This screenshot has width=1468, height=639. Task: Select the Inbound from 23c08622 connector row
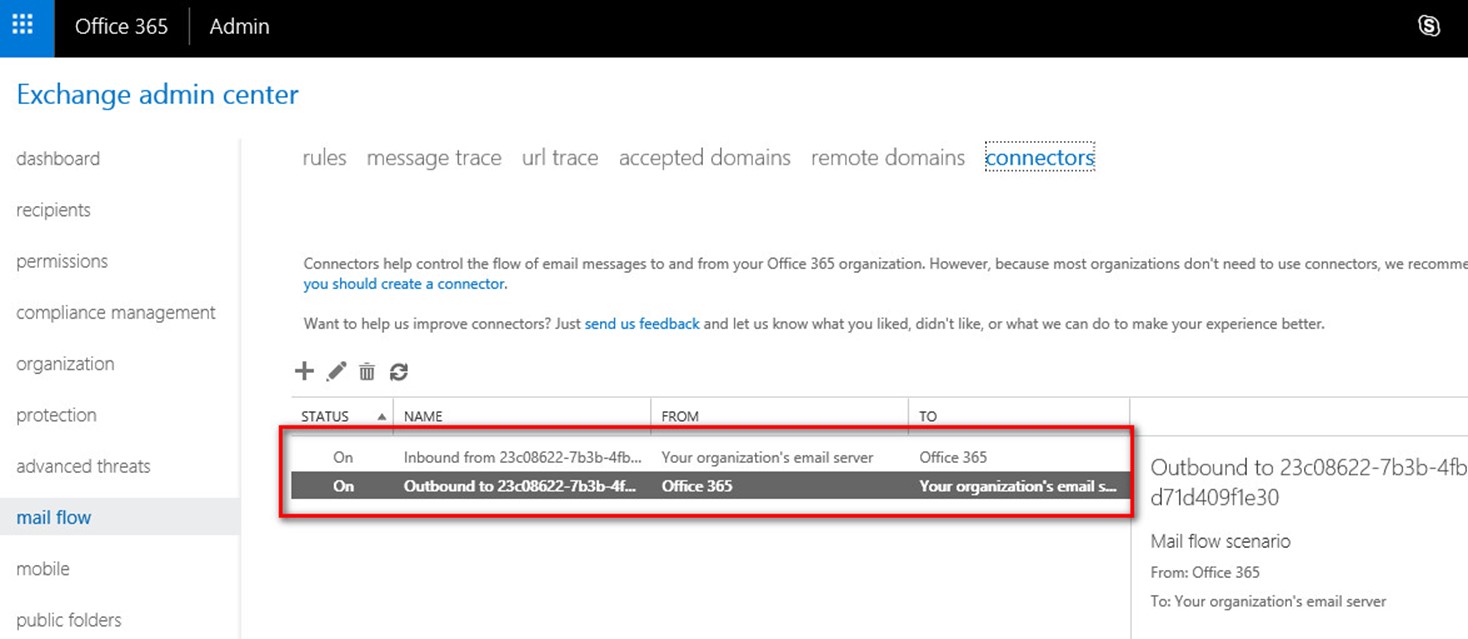click(x=710, y=457)
